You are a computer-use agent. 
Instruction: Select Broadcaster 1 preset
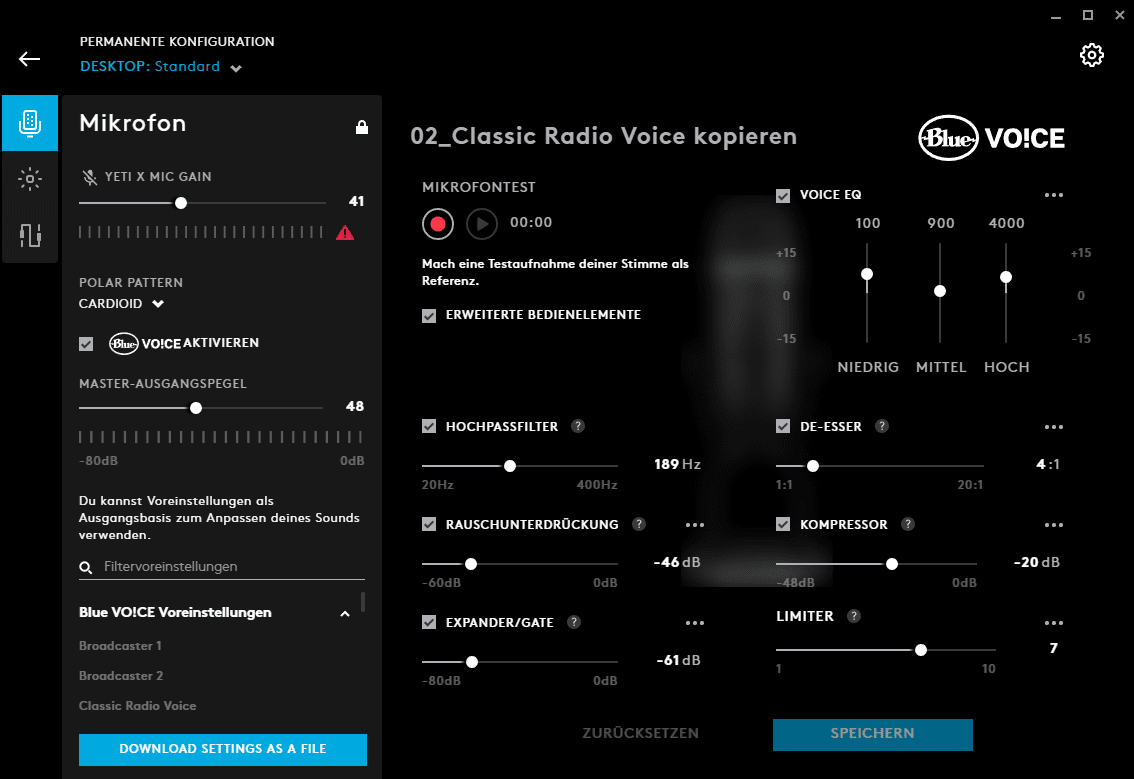tap(120, 645)
